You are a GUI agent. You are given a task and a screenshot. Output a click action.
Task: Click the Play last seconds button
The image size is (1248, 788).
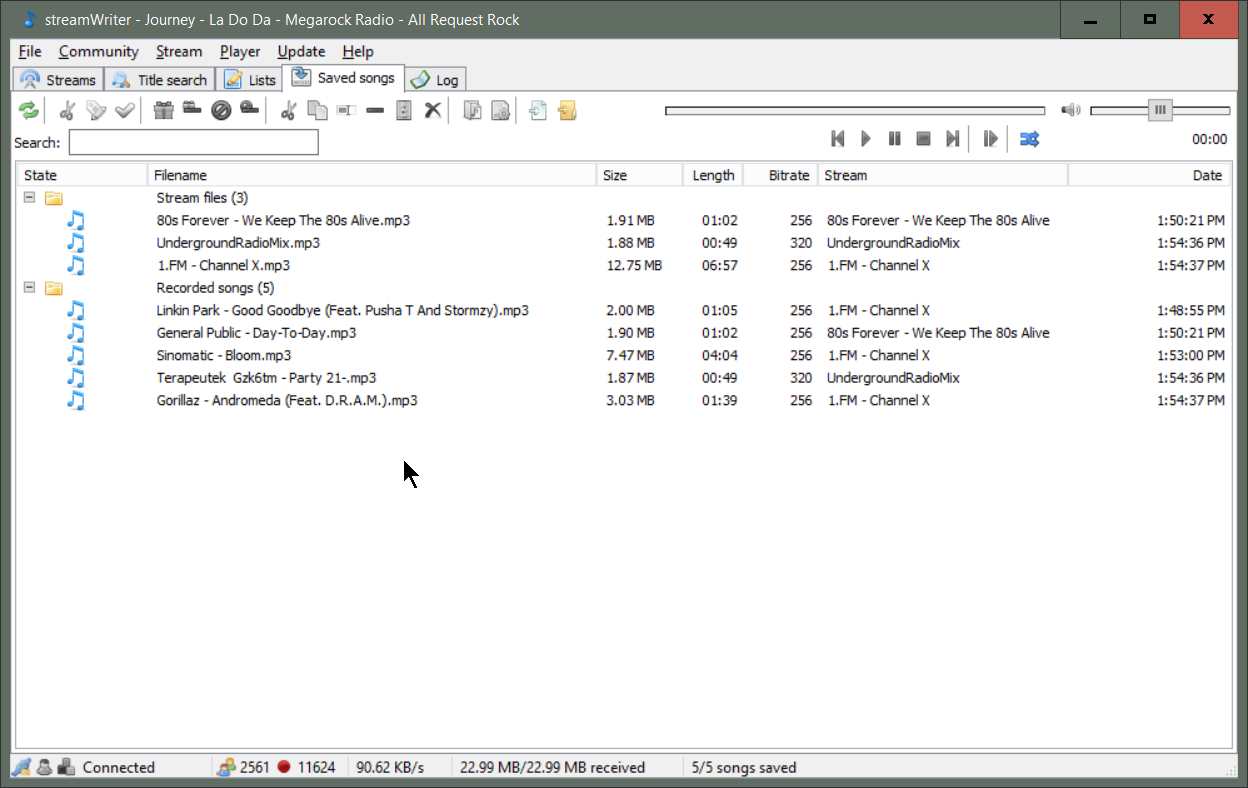pyautogui.click(x=990, y=139)
